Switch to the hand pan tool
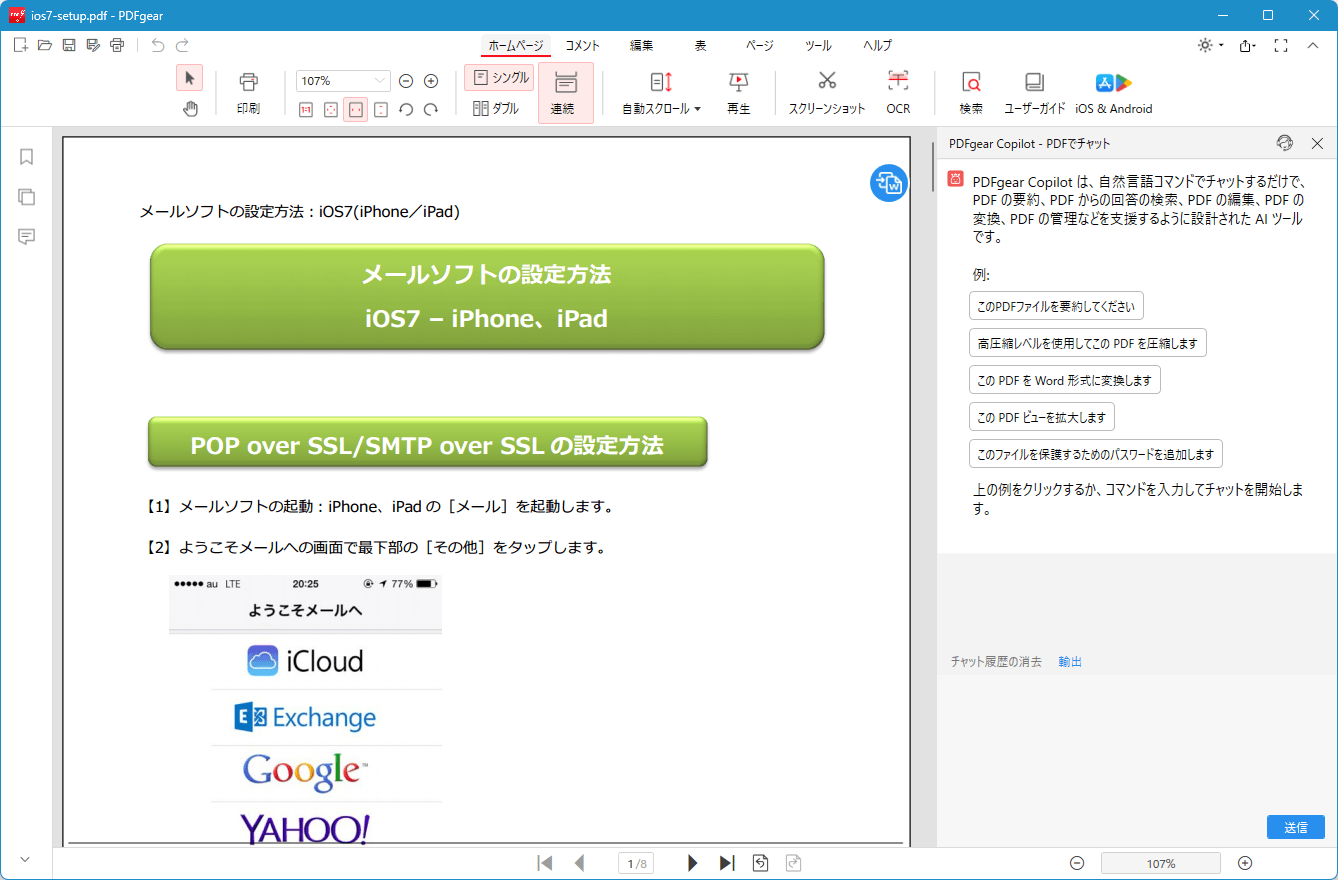Viewport: 1338px width, 880px height. [x=190, y=109]
